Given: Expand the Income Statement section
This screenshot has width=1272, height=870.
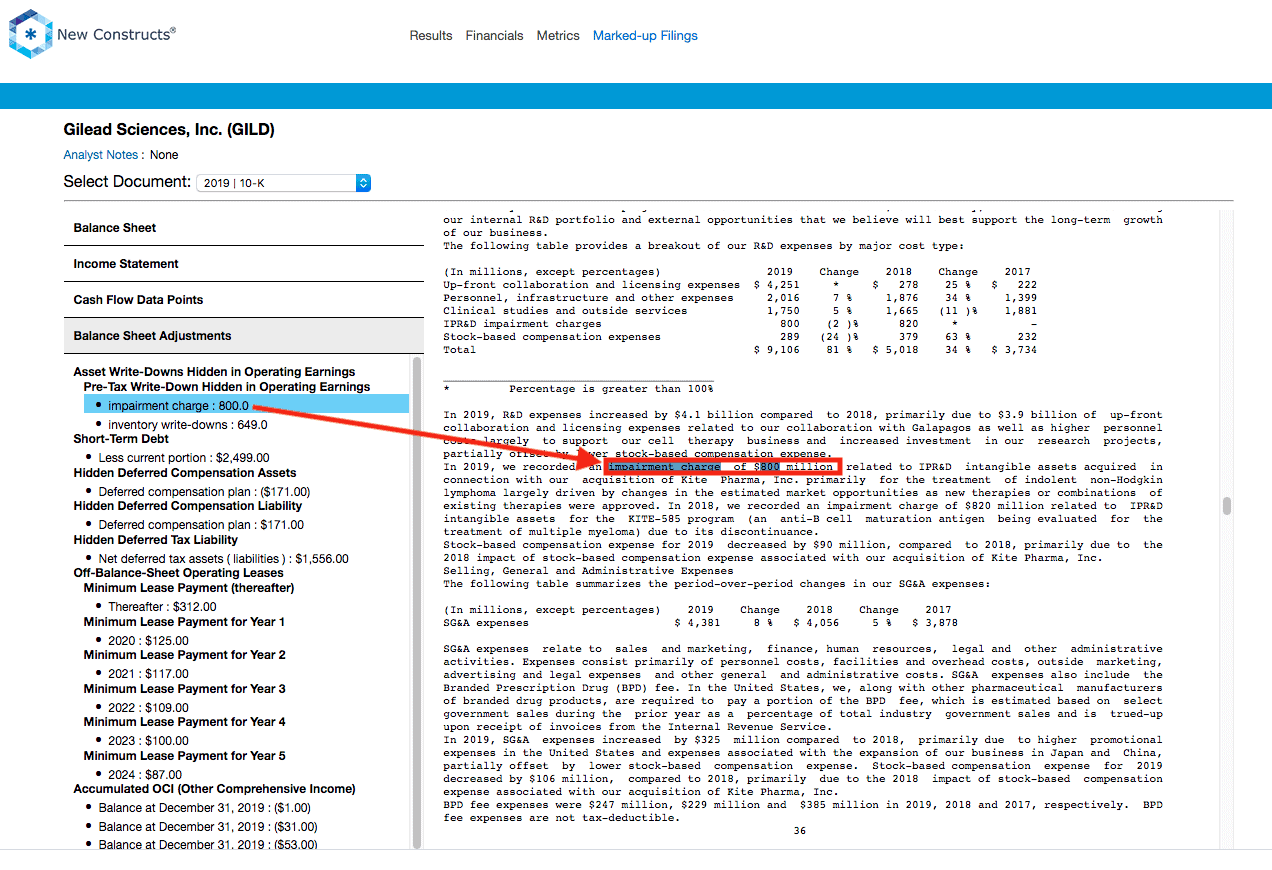Looking at the screenshot, I should [244, 264].
